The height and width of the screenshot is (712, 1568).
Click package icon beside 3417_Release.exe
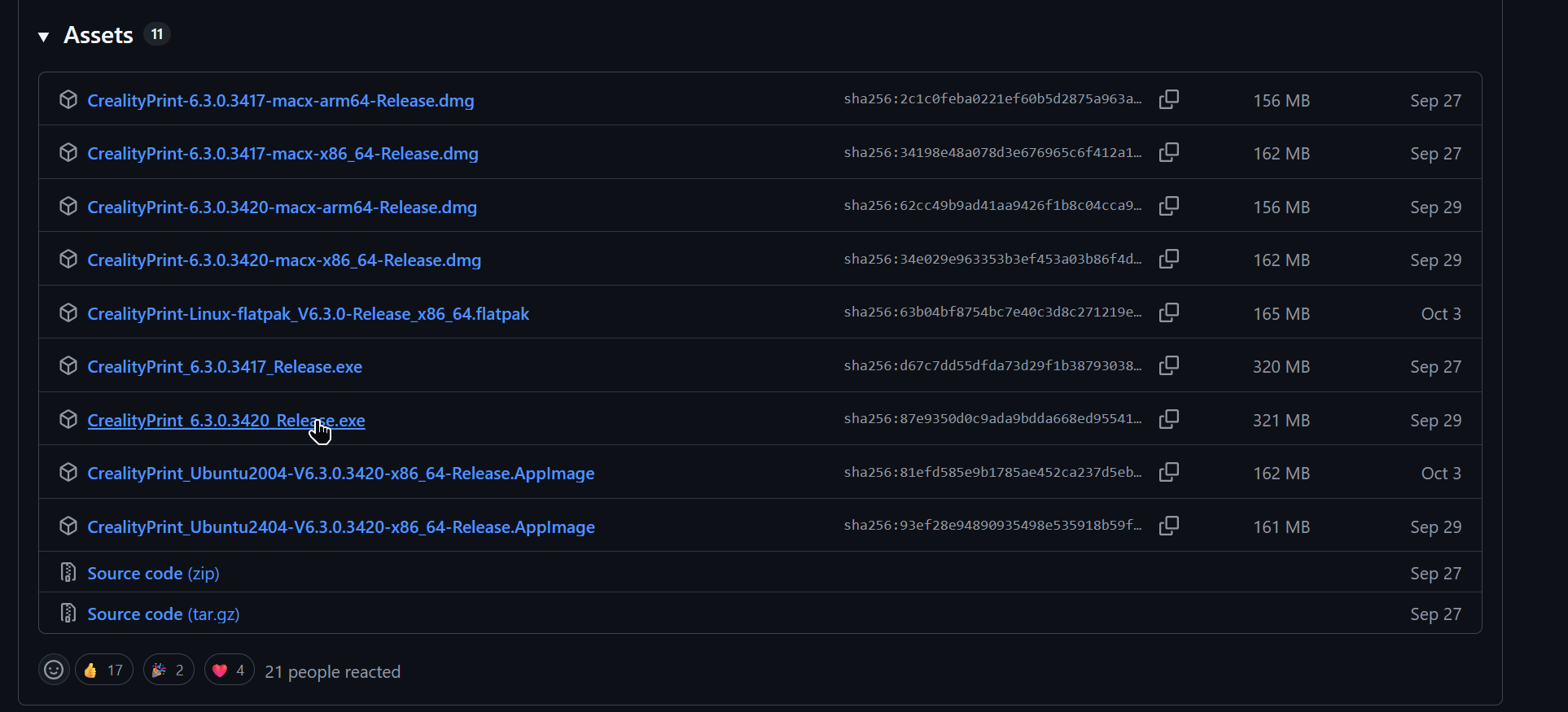68,365
